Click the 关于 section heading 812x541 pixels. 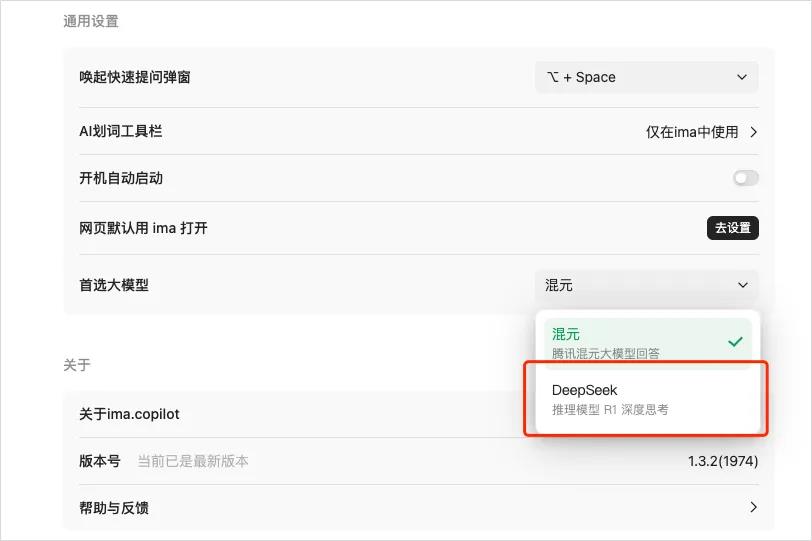[x=77, y=365]
